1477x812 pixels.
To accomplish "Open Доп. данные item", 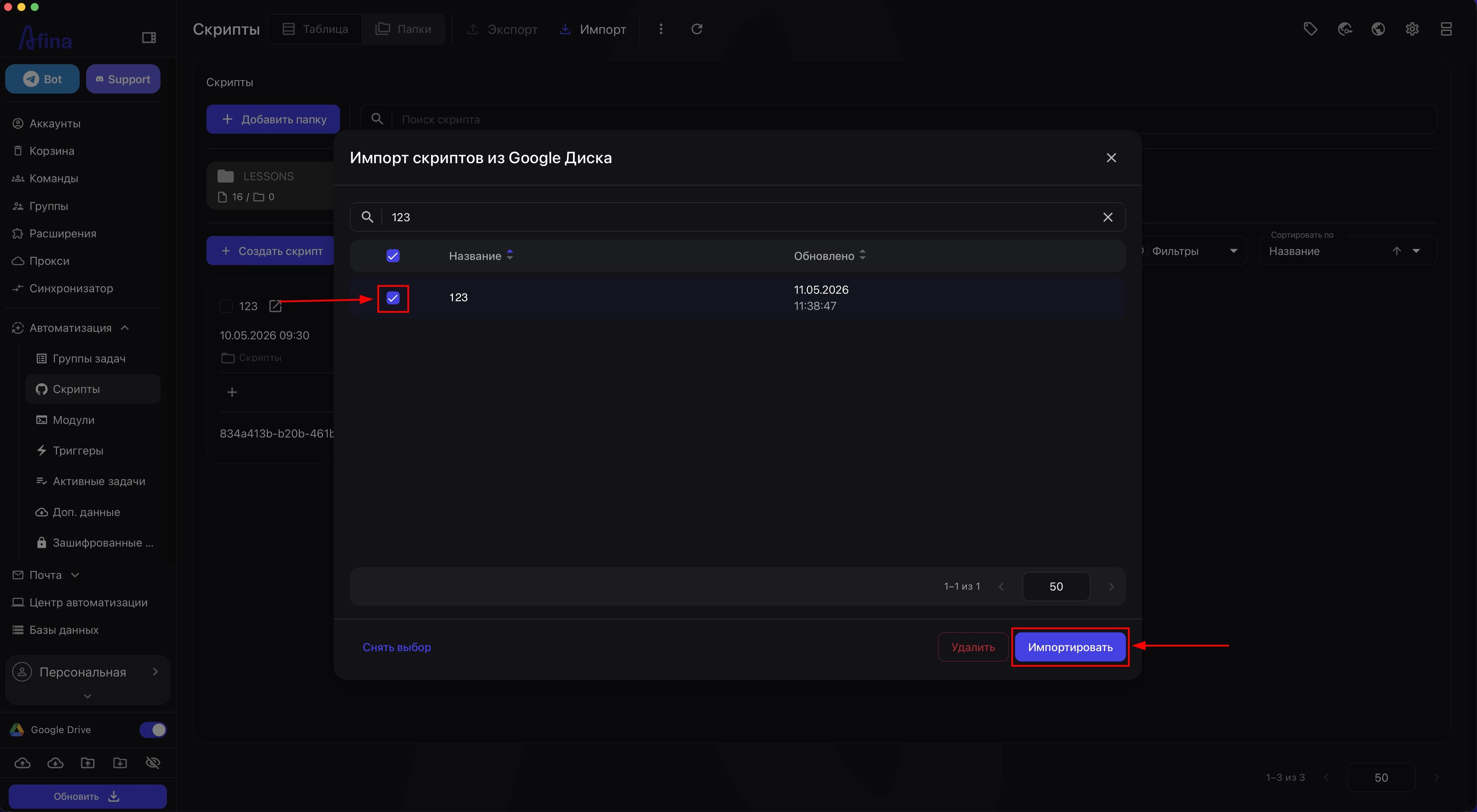I will [86, 512].
